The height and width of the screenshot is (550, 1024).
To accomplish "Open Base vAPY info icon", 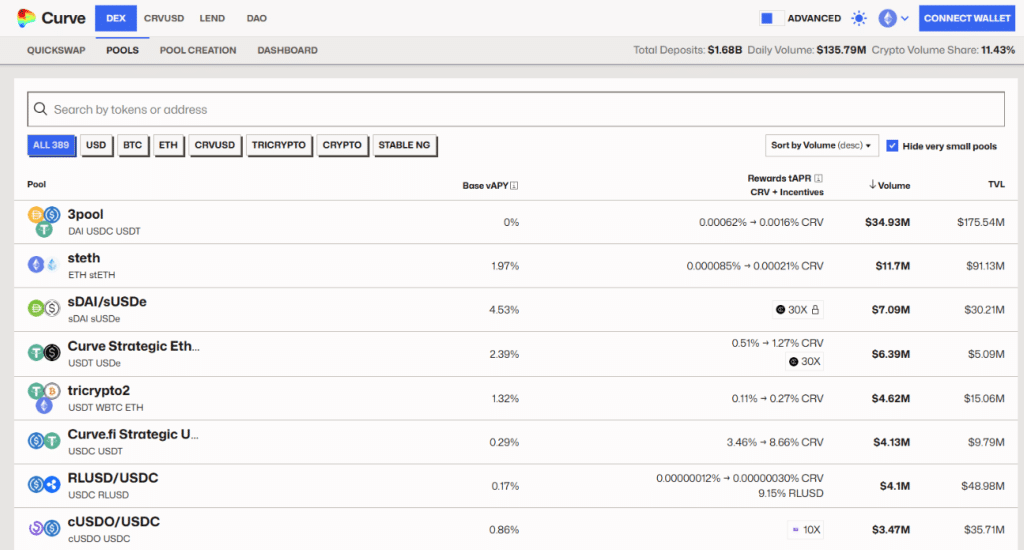I will 515,186.
